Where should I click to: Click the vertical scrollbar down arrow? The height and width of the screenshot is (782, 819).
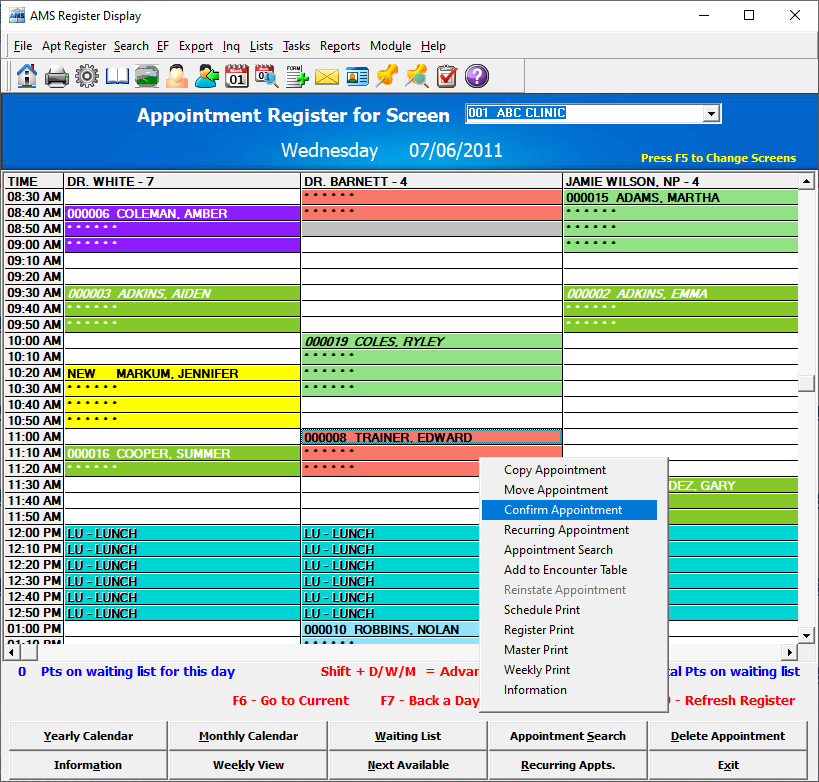(x=806, y=633)
